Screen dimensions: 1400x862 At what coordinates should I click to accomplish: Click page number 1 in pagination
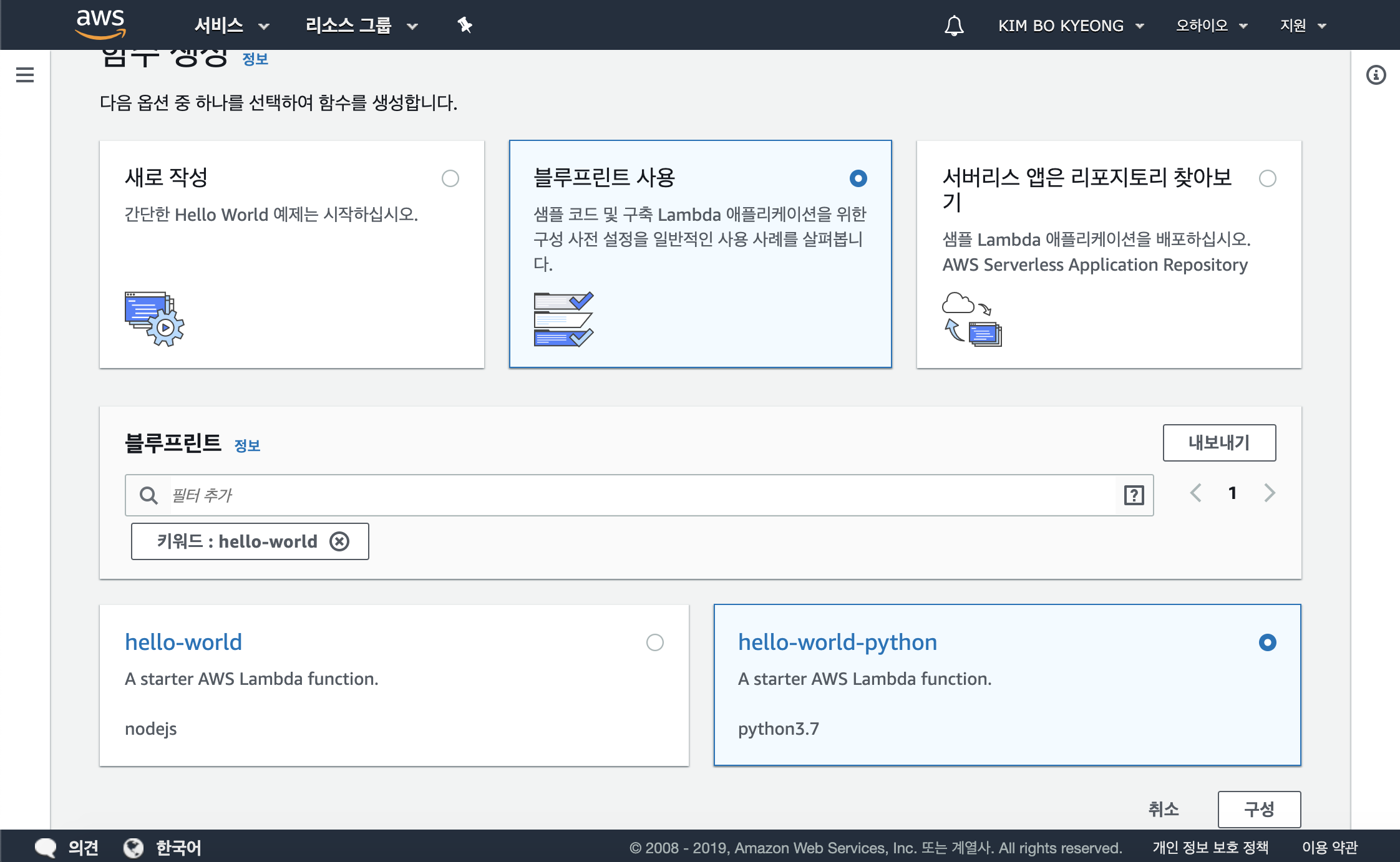click(x=1232, y=493)
